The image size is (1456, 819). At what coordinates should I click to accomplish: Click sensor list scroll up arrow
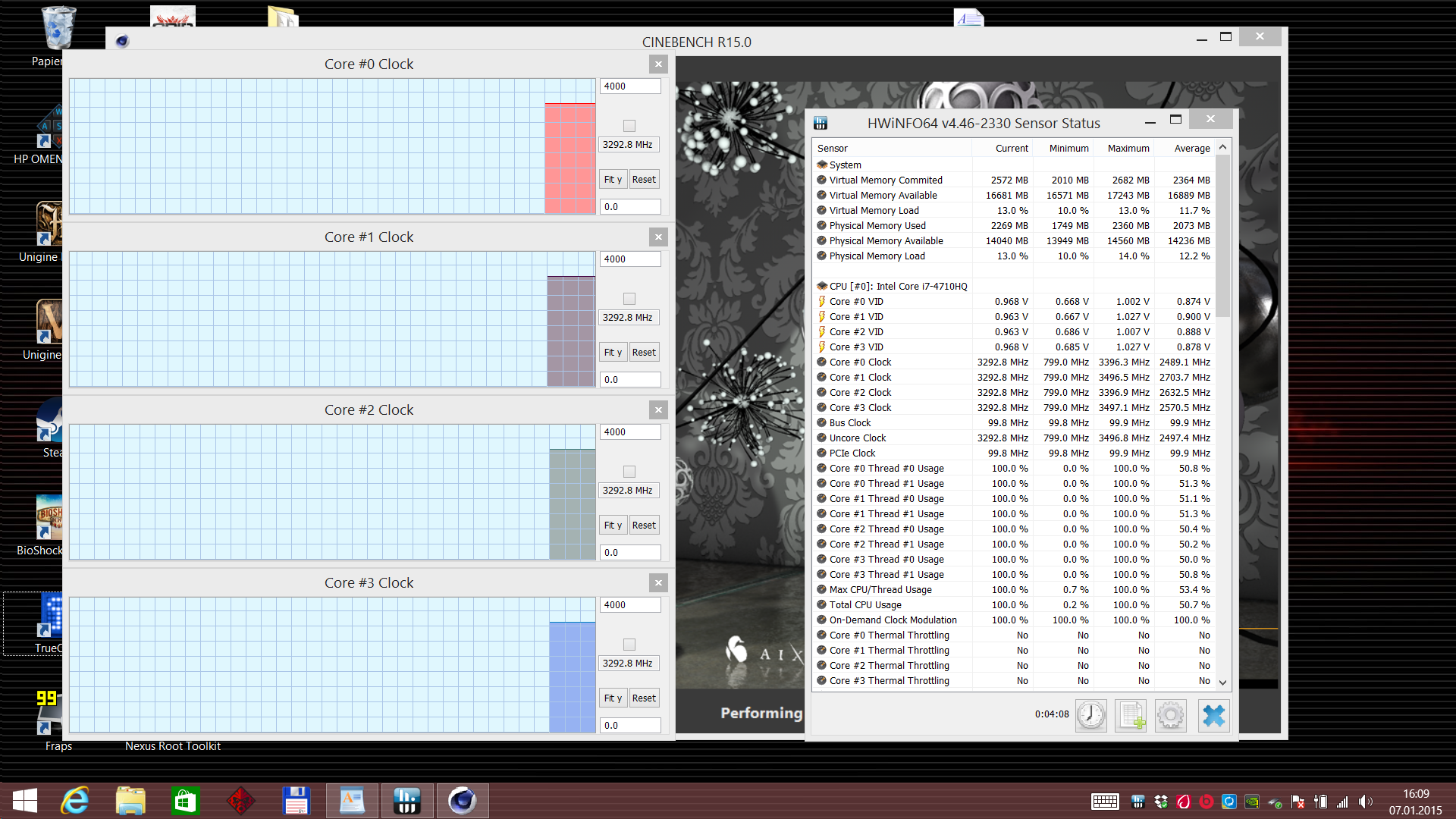pyautogui.click(x=1222, y=148)
